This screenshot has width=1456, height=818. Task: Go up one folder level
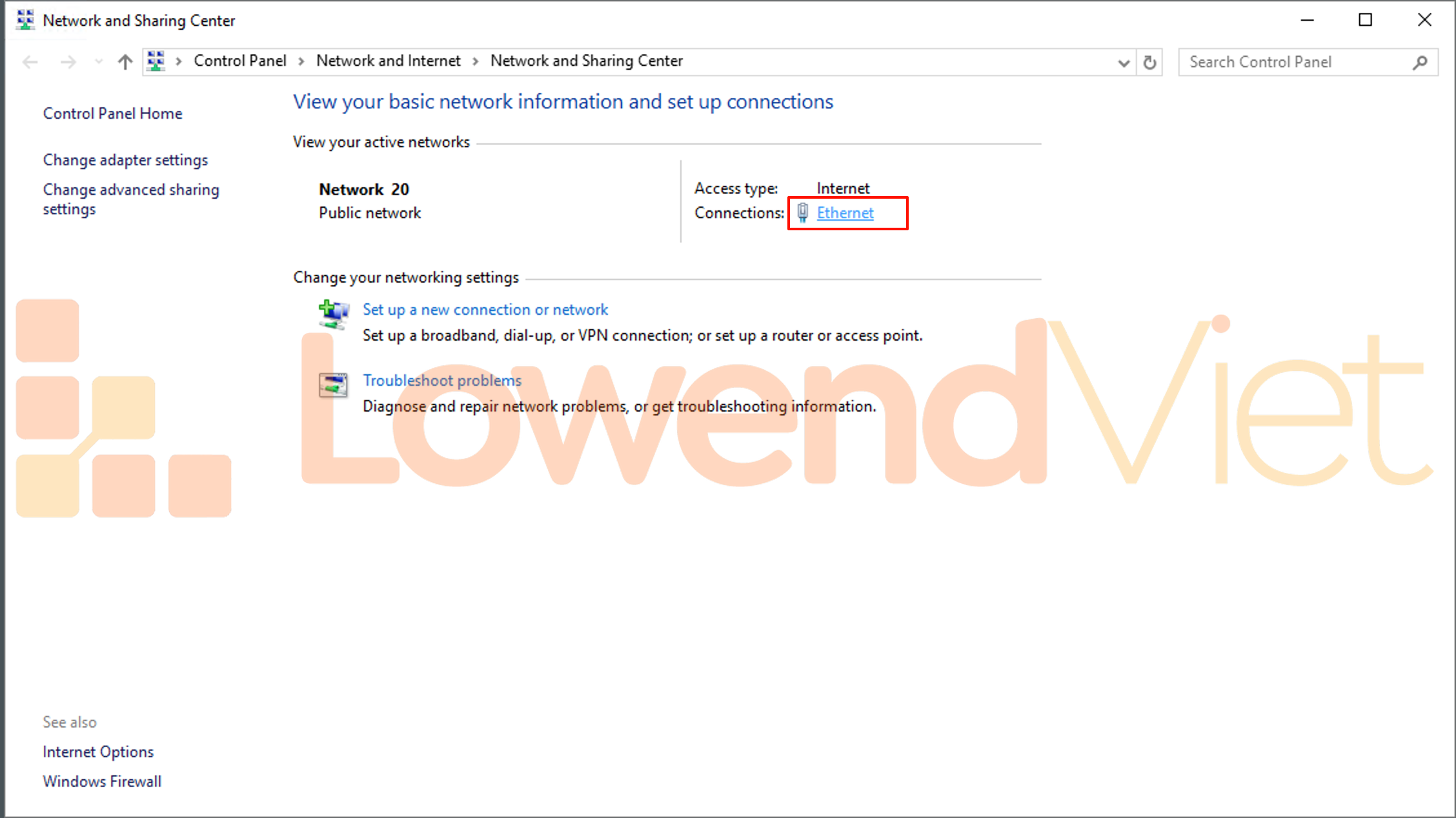click(x=125, y=62)
